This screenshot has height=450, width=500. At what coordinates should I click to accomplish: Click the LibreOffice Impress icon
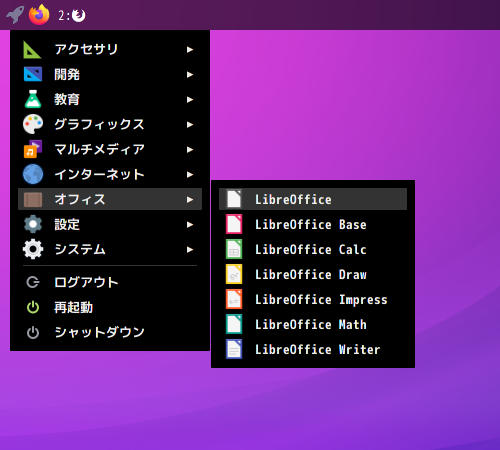[x=234, y=299]
